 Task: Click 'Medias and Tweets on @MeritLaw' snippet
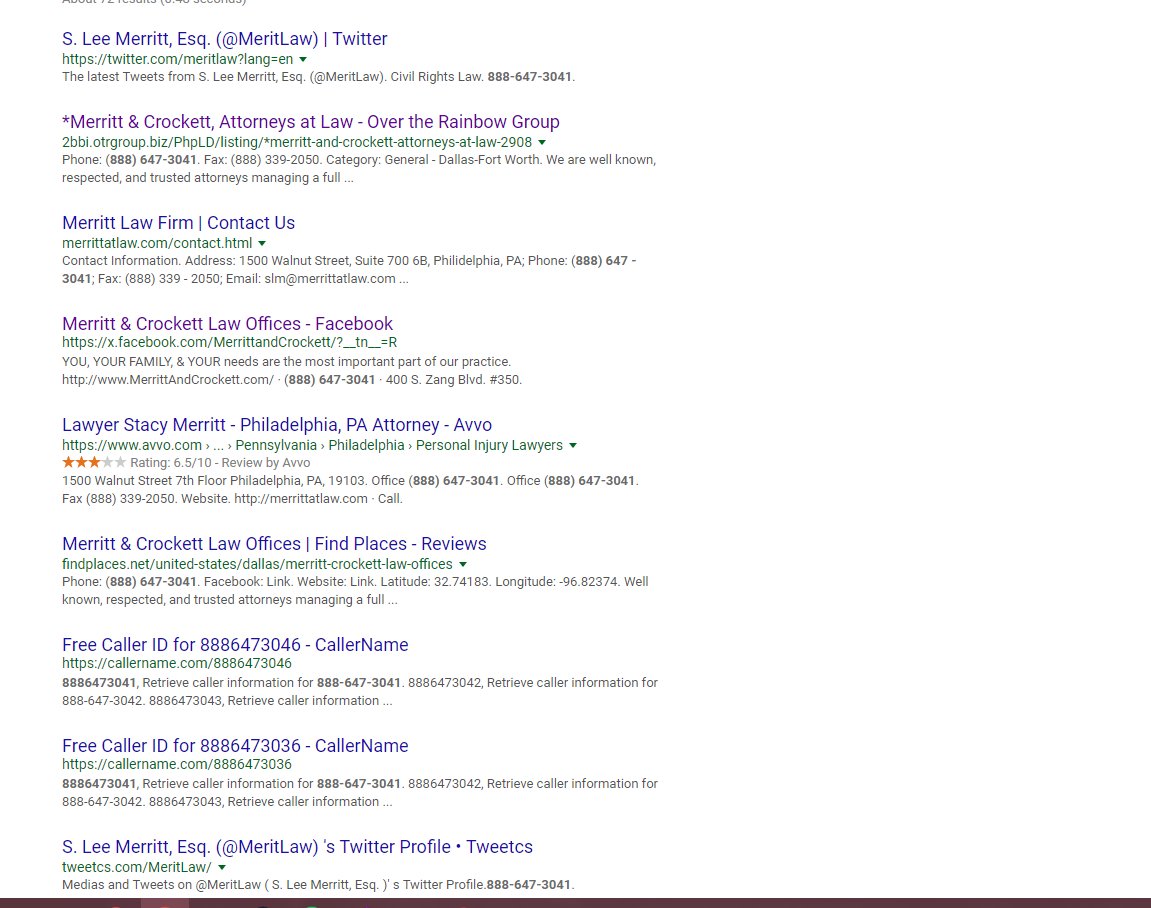point(318,885)
